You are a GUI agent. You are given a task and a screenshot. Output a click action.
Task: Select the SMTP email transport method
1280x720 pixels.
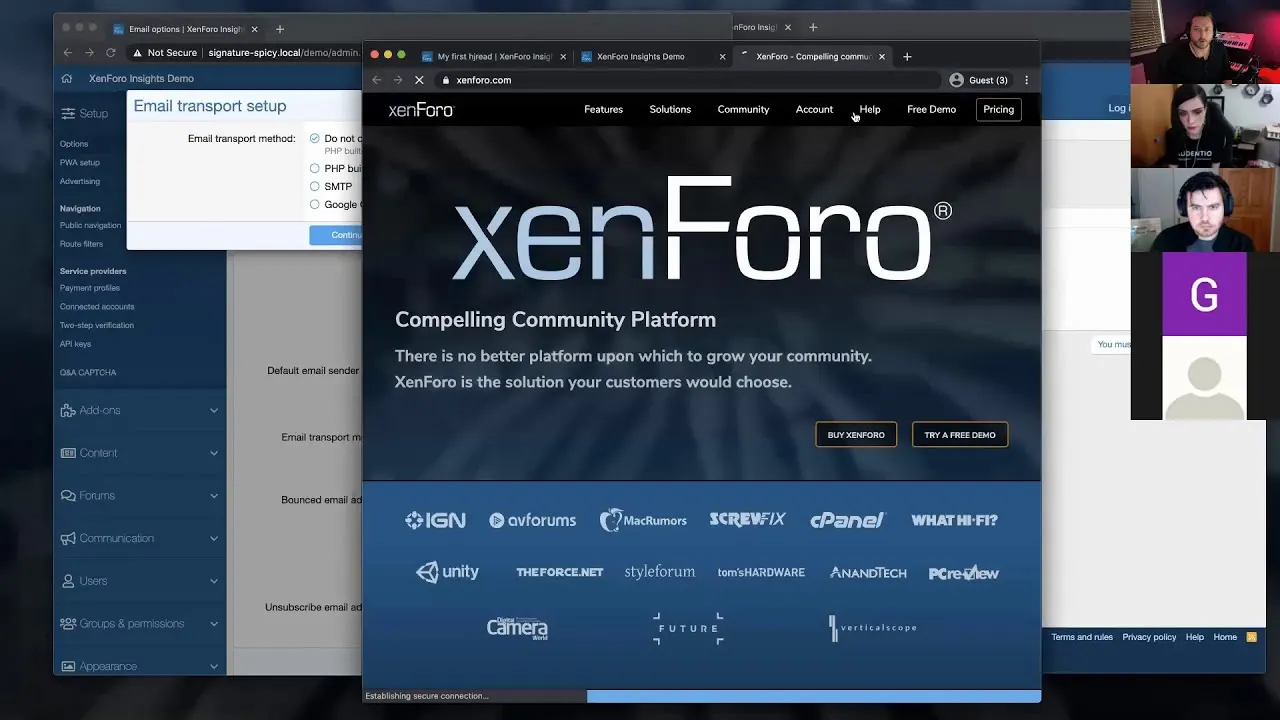[x=315, y=187]
